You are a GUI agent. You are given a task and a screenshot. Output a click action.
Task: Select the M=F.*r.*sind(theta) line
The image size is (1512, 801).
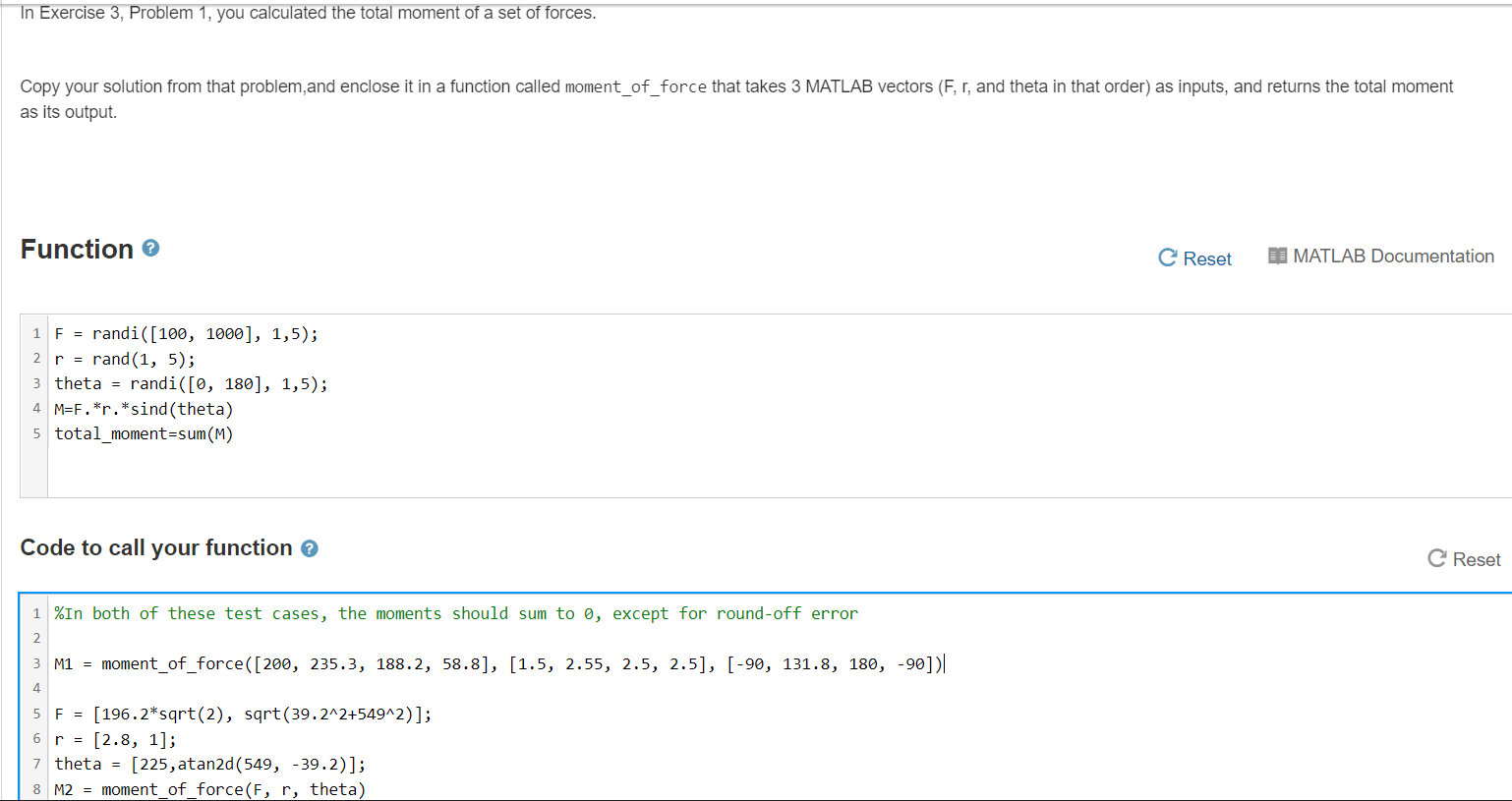(144, 408)
